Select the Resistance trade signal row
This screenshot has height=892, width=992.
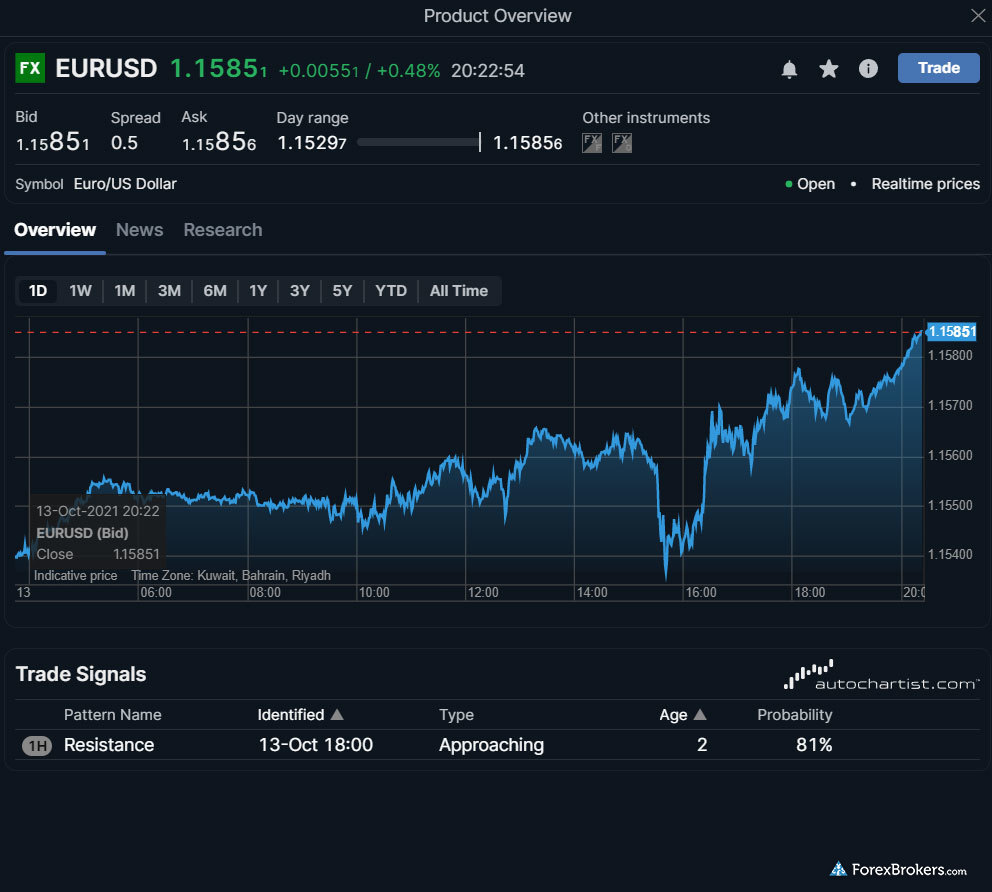click(x=109, y=745)
